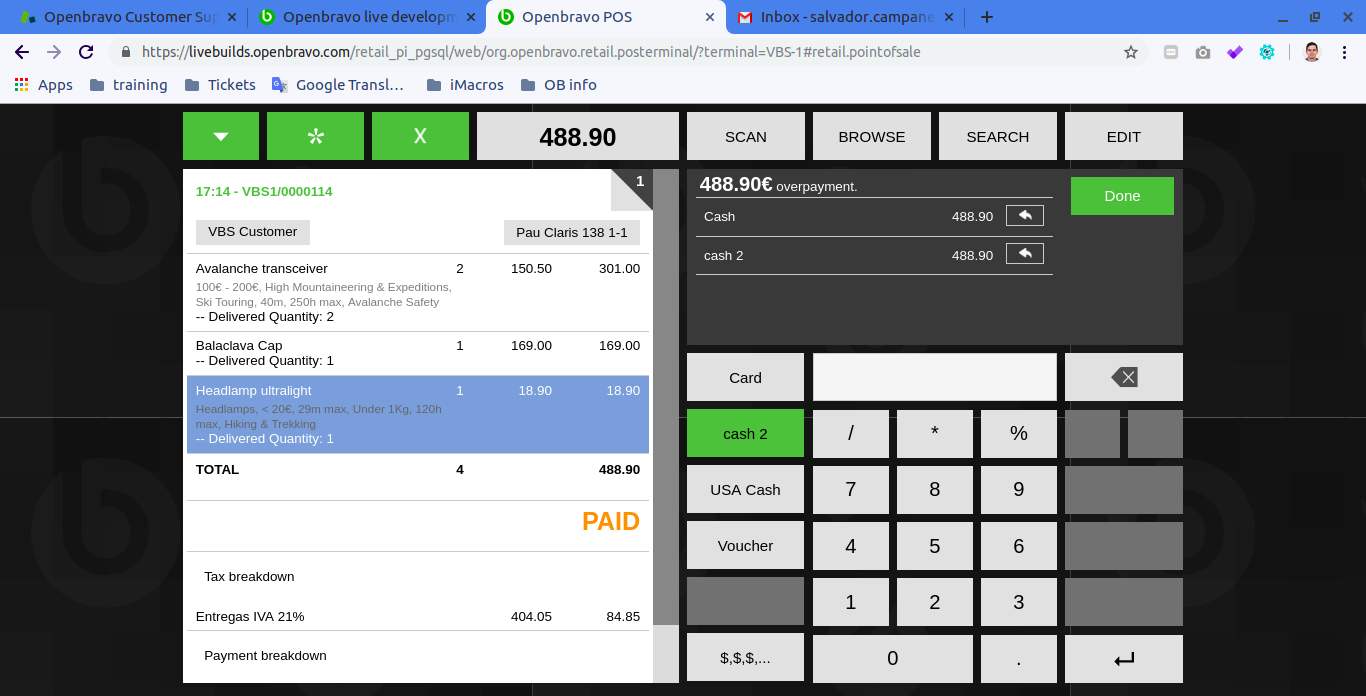This screenshot has height=696, width=1366.
Task: Close the Openbravo POS tab
Action: (x=711, y=17)
